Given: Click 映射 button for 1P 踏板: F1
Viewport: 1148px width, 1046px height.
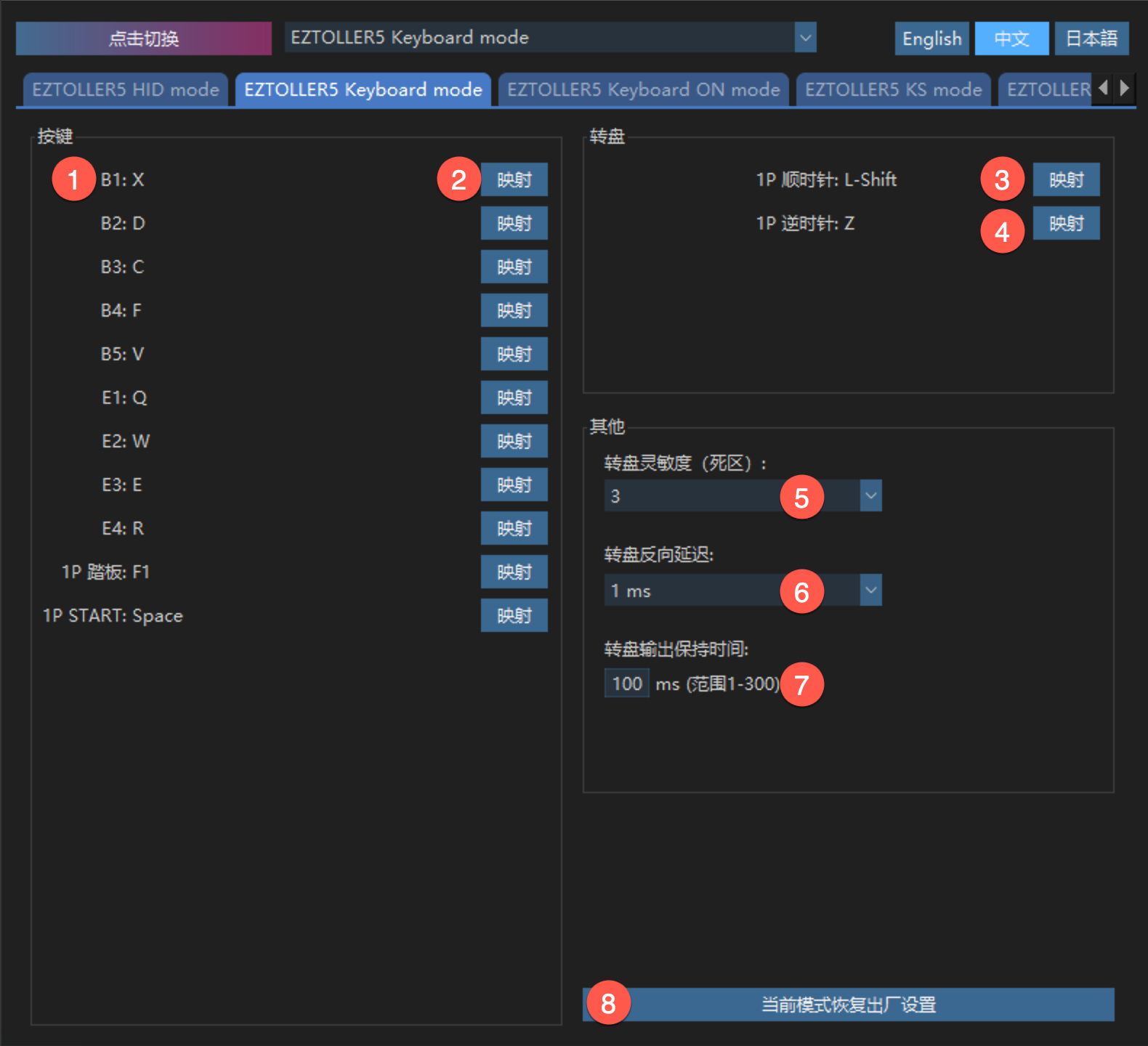Looking at the screenshot, I should coord(514,572).
